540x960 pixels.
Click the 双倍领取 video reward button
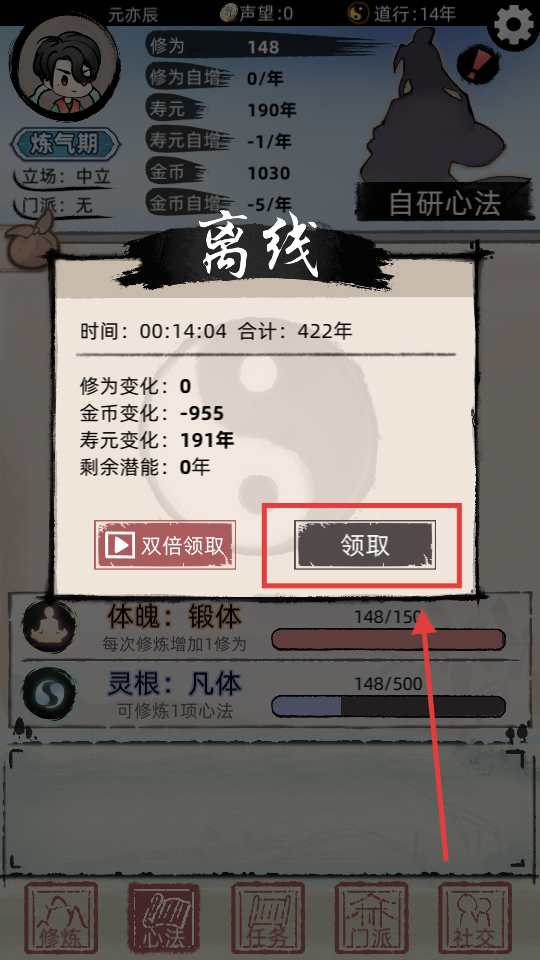[x=165, y=545]
